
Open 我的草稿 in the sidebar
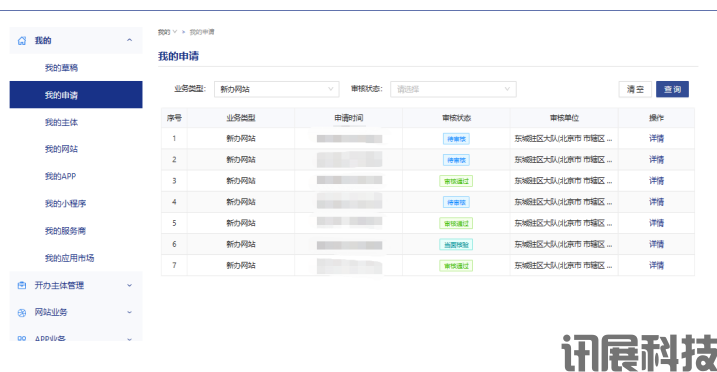[61, 68]
